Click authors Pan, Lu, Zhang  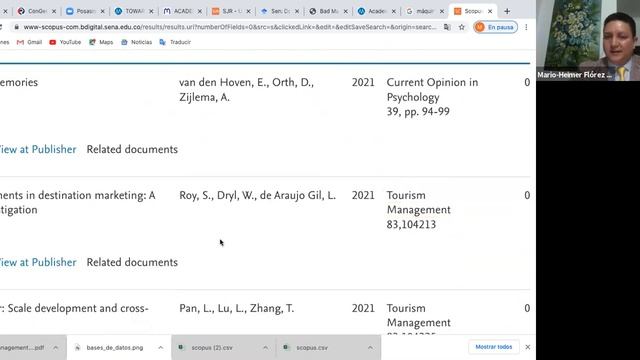click(x=236, y=309)
